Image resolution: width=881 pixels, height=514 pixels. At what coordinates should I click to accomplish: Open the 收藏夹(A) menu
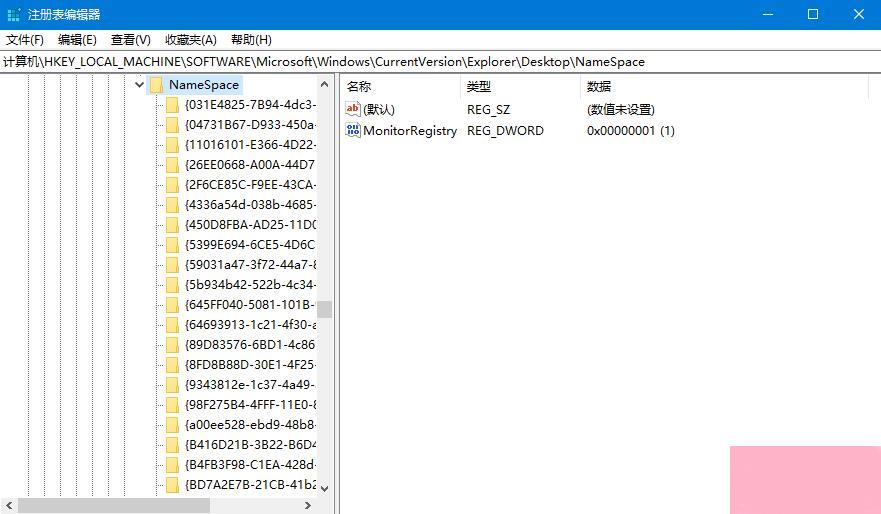[x=190, y=40]
